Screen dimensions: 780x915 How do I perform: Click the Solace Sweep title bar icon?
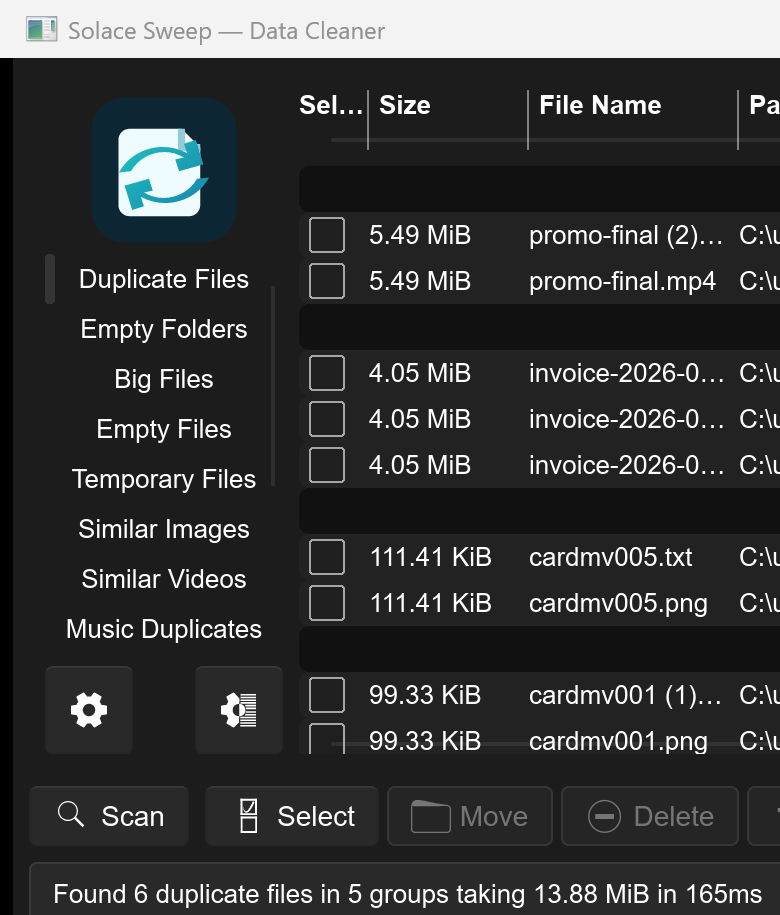(x=41, y=30)
